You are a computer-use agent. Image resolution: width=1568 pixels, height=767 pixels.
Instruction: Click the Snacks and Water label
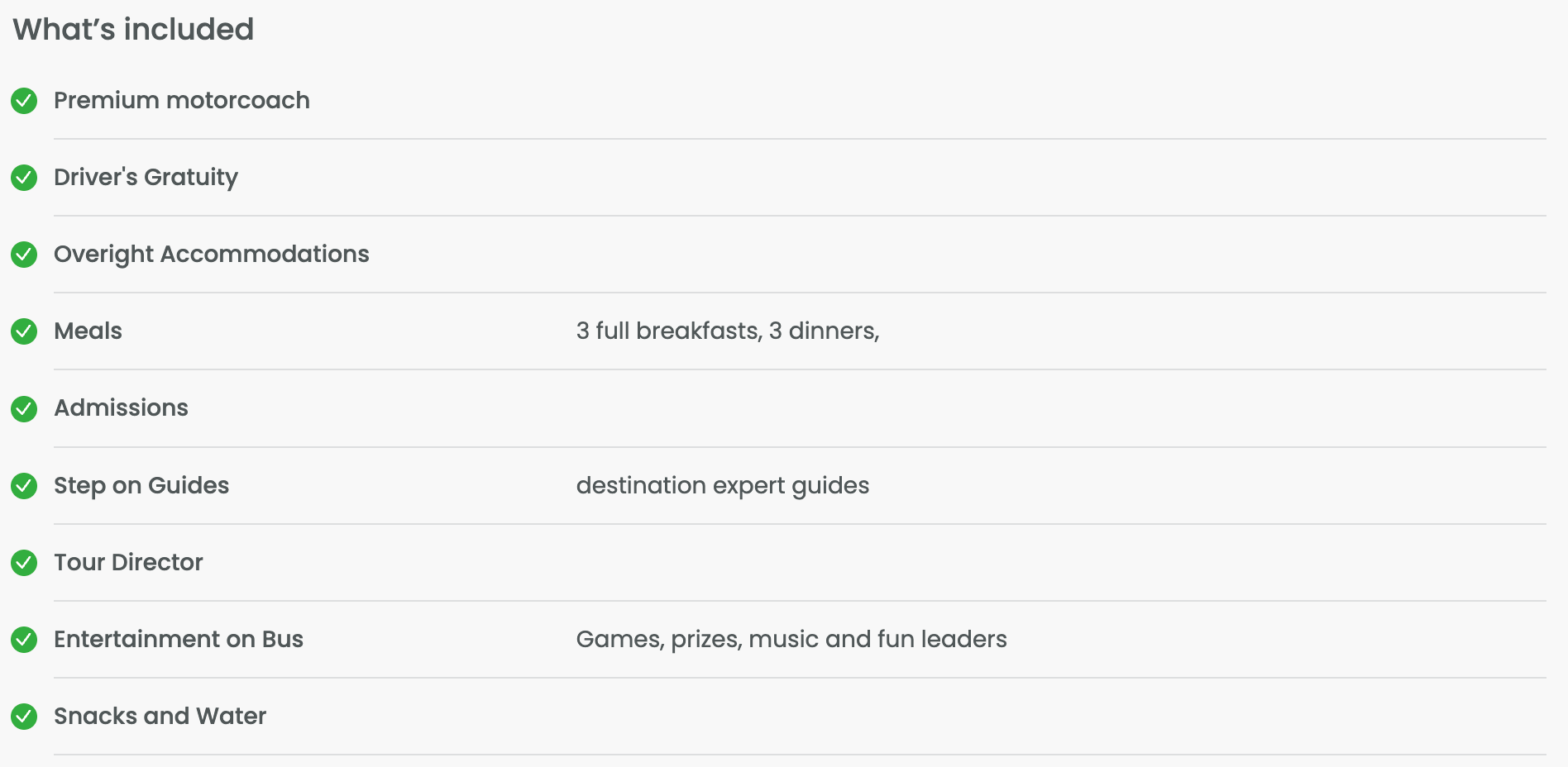coord(160,717)
